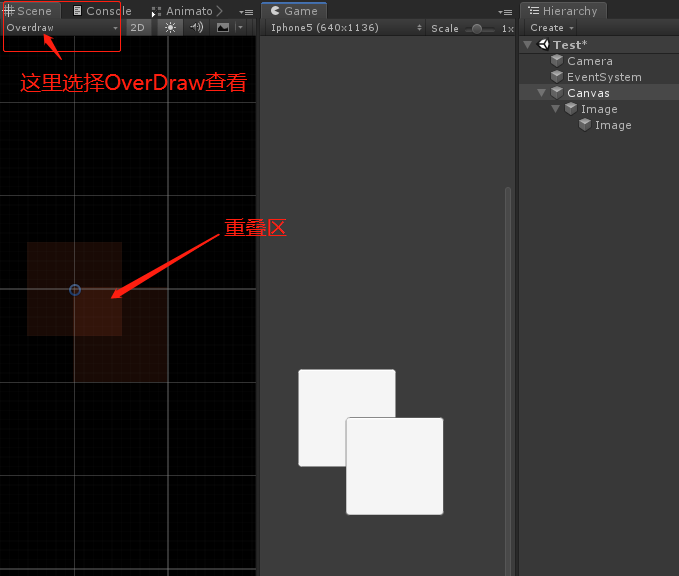Click the Camera cube icon

pyautogui.click(x=557, y=61)
